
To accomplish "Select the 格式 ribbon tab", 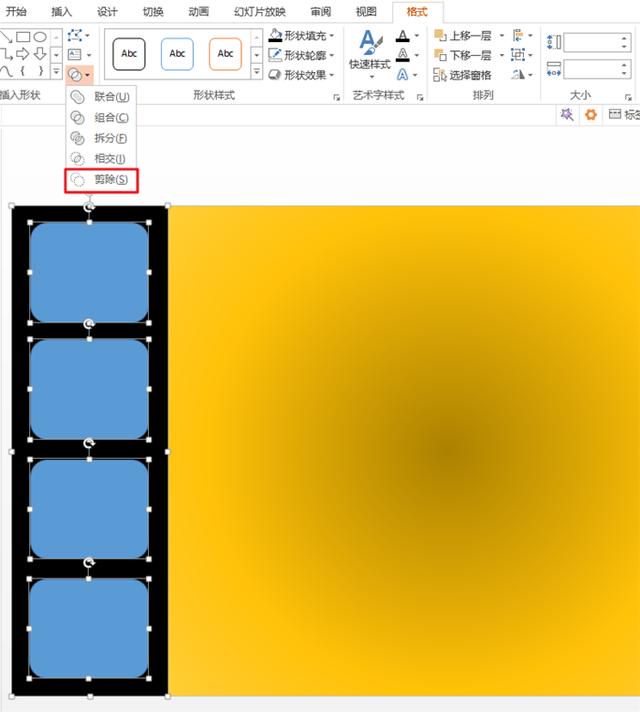I will coord(417,11).
